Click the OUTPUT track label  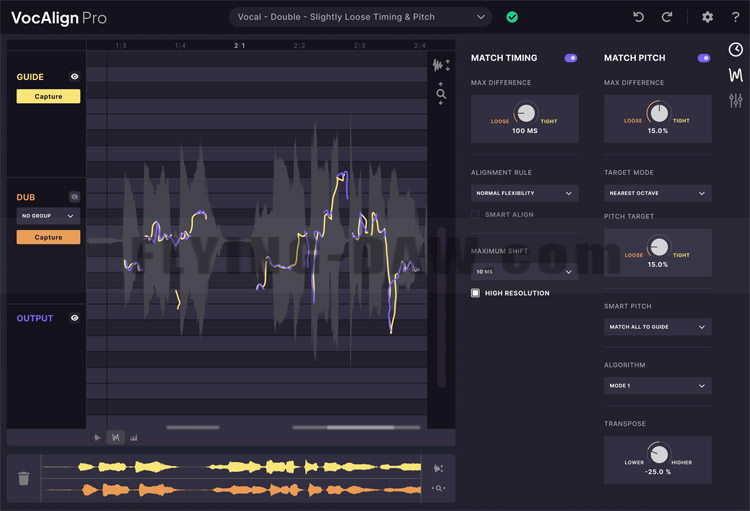(35, 318)
